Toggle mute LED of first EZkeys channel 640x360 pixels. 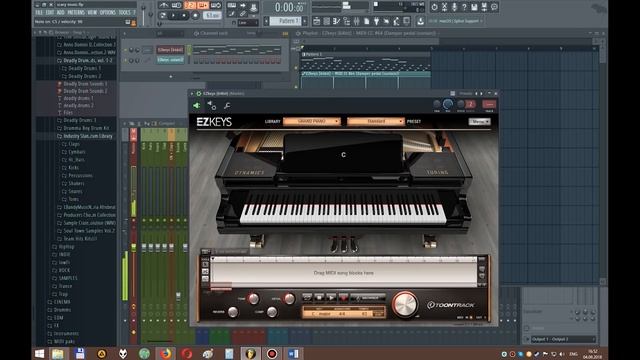point(125,50)
